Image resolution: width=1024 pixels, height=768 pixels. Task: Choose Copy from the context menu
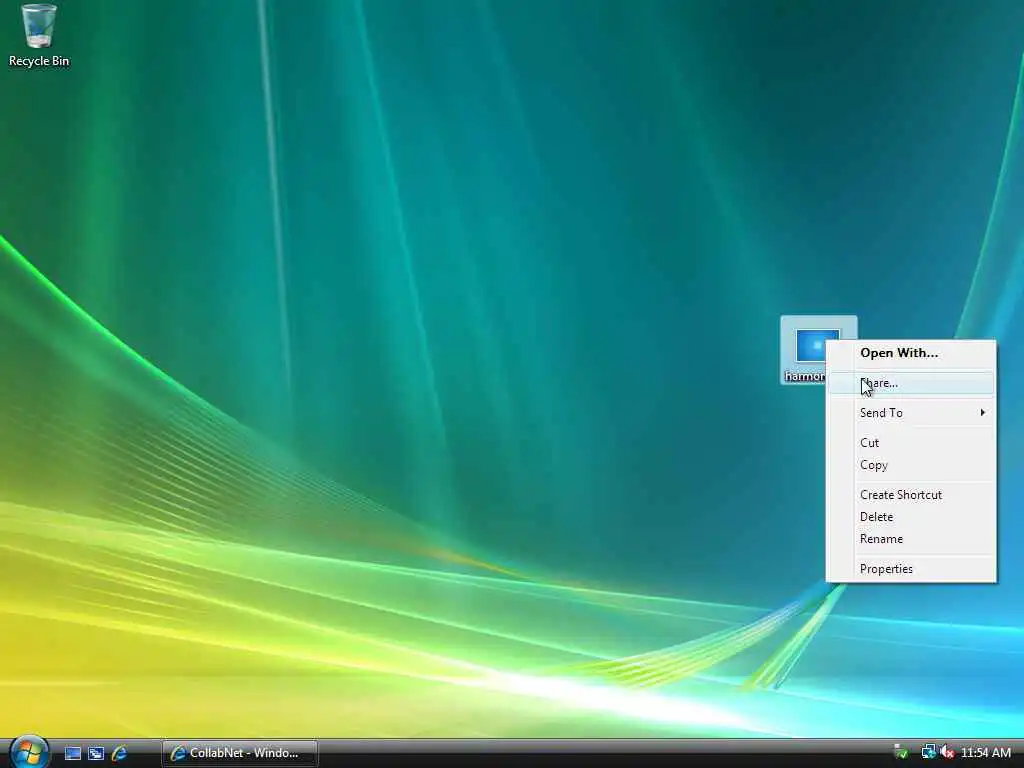912,465
